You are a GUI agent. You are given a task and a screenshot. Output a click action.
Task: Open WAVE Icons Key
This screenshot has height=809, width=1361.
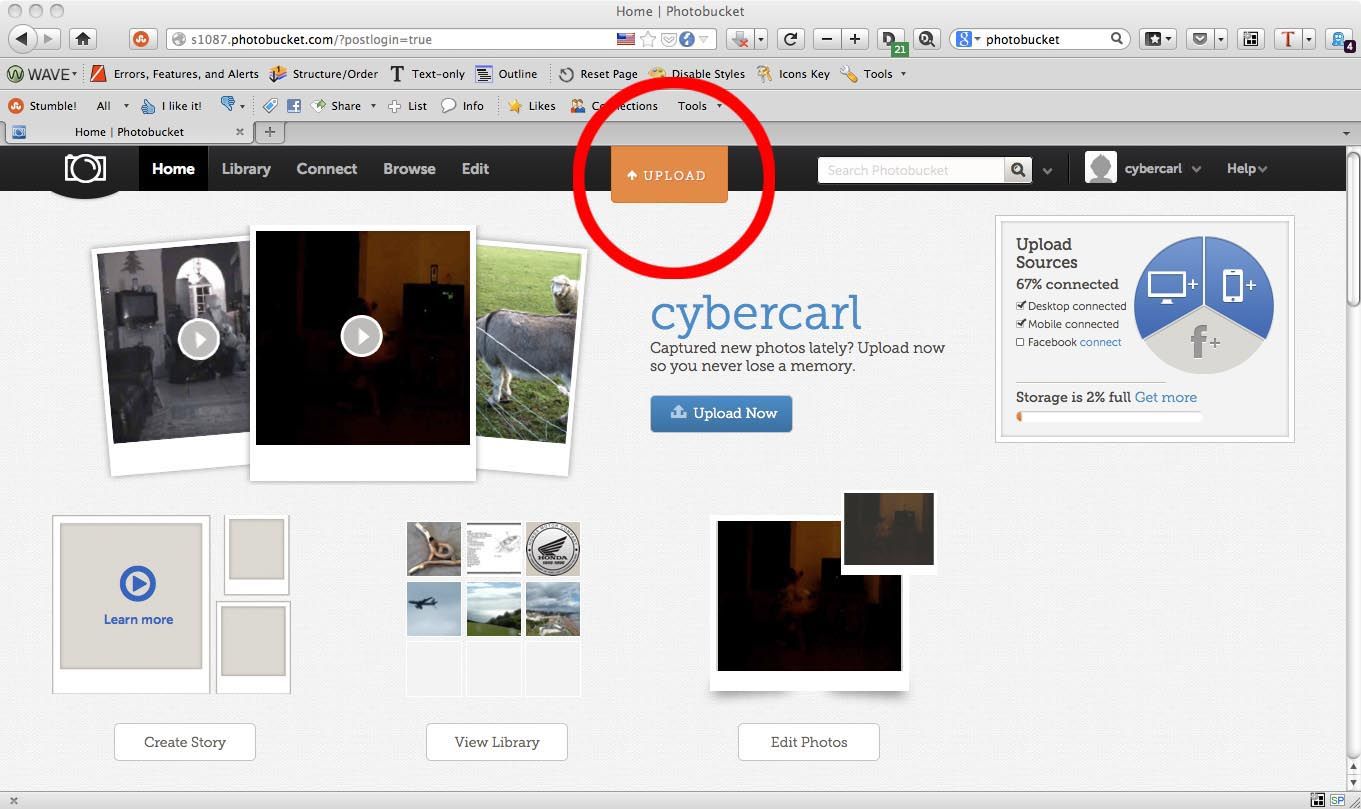pos(793,74)
